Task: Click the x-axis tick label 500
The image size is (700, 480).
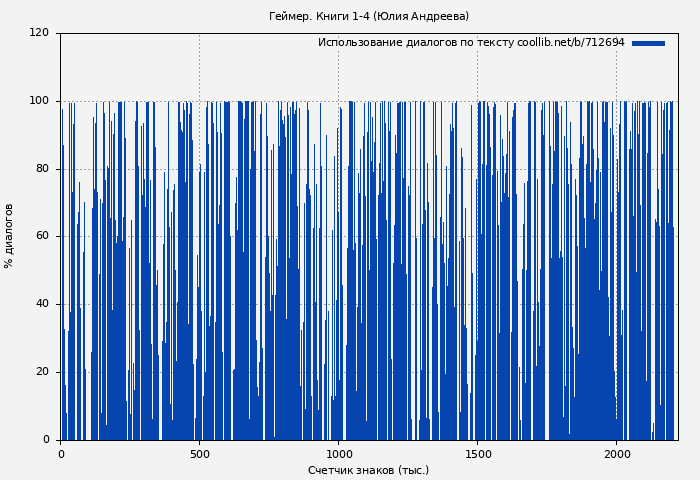Action: click(x=199, y=454)
